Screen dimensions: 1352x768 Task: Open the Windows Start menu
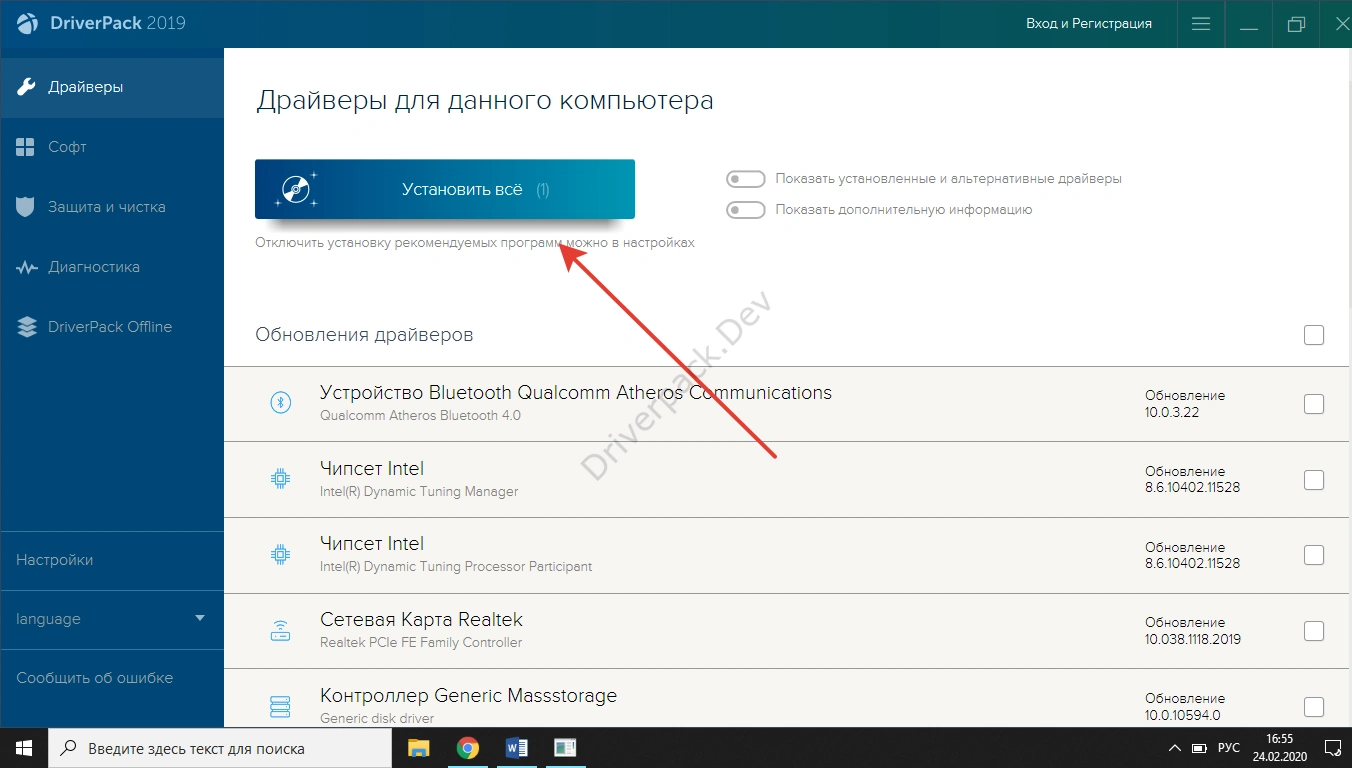click(24, 748)
